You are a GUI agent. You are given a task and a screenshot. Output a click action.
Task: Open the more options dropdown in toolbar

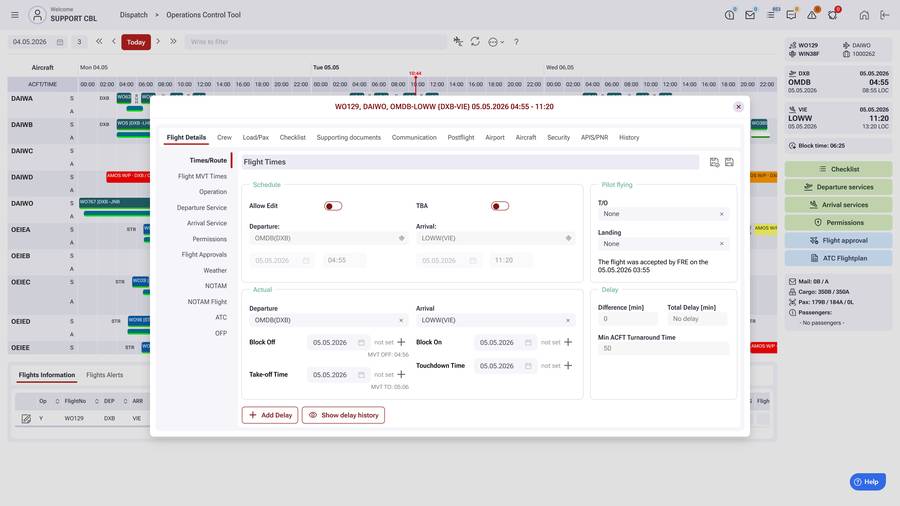(x=496, y=42)
